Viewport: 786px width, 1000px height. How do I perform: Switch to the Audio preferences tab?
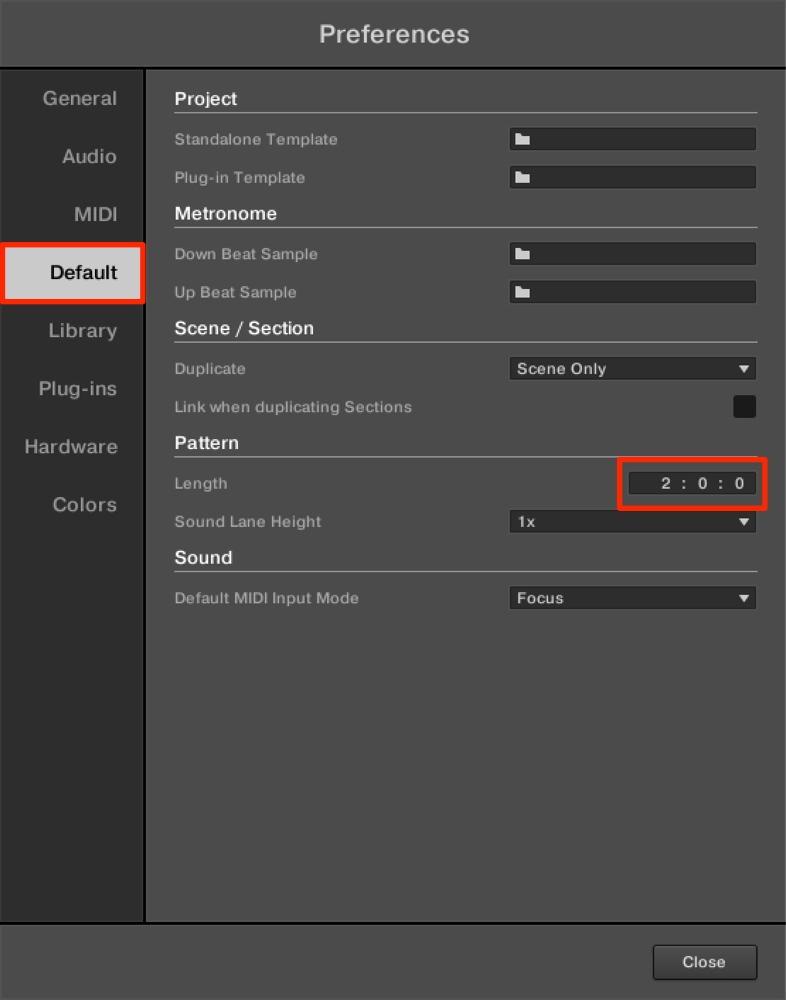pyautogui.click(x=89, y=156)
